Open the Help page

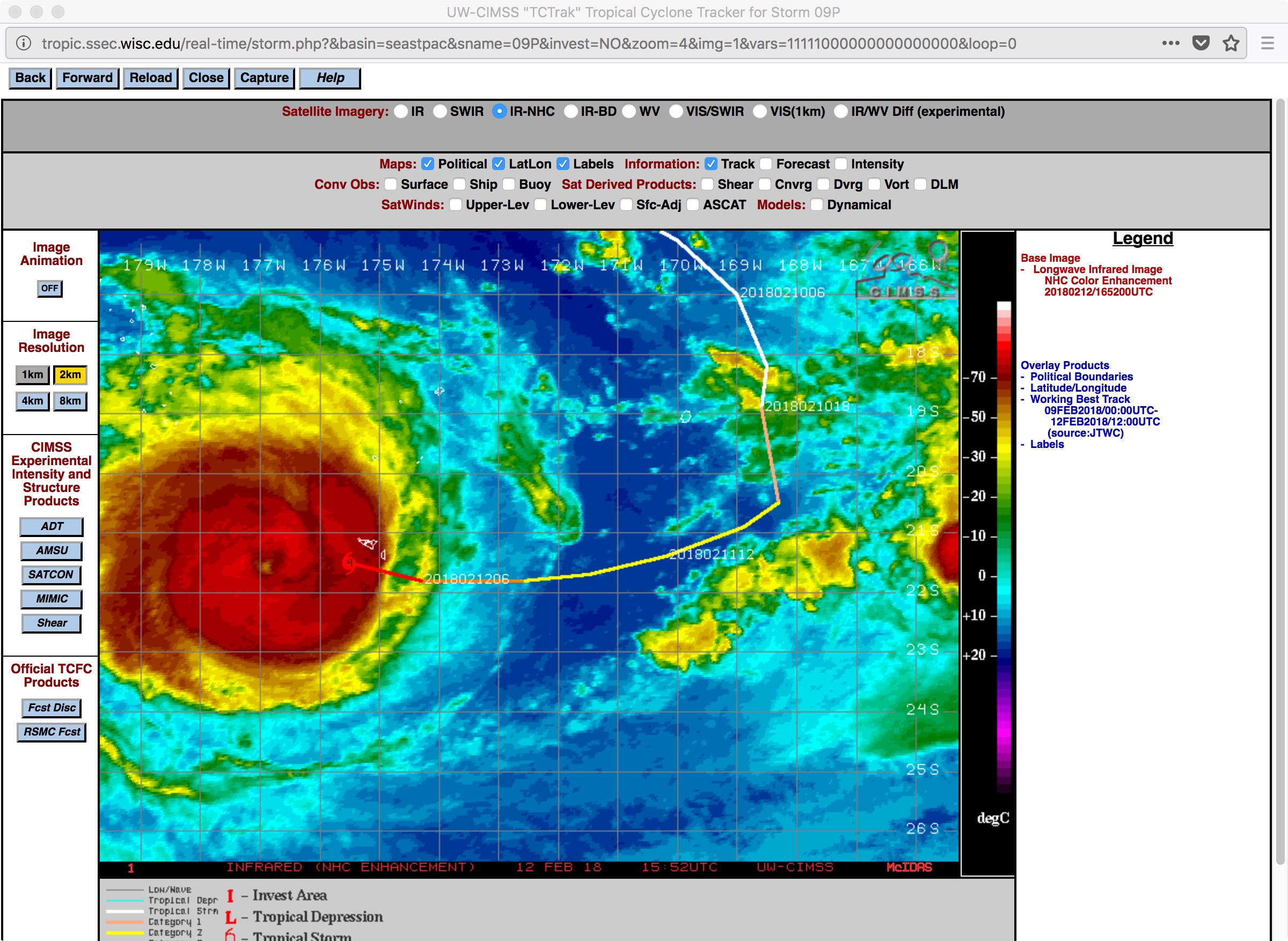coord(330,78)
